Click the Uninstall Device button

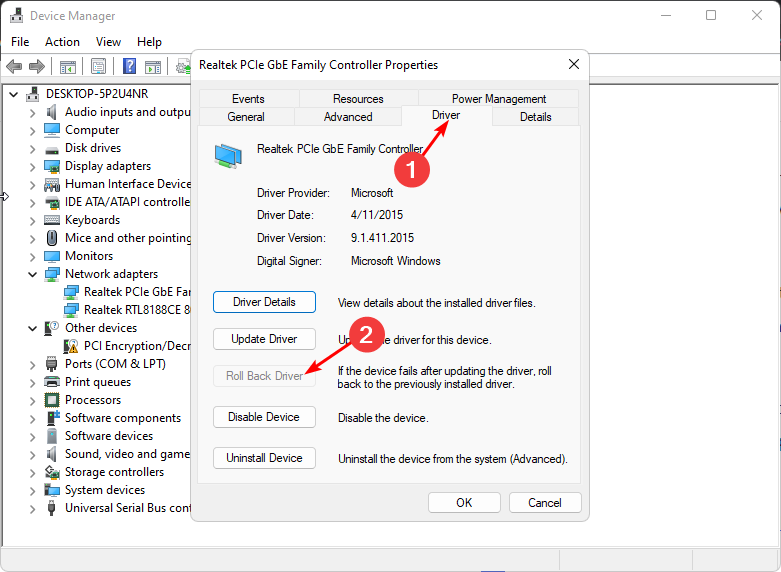tap(264, 458)
